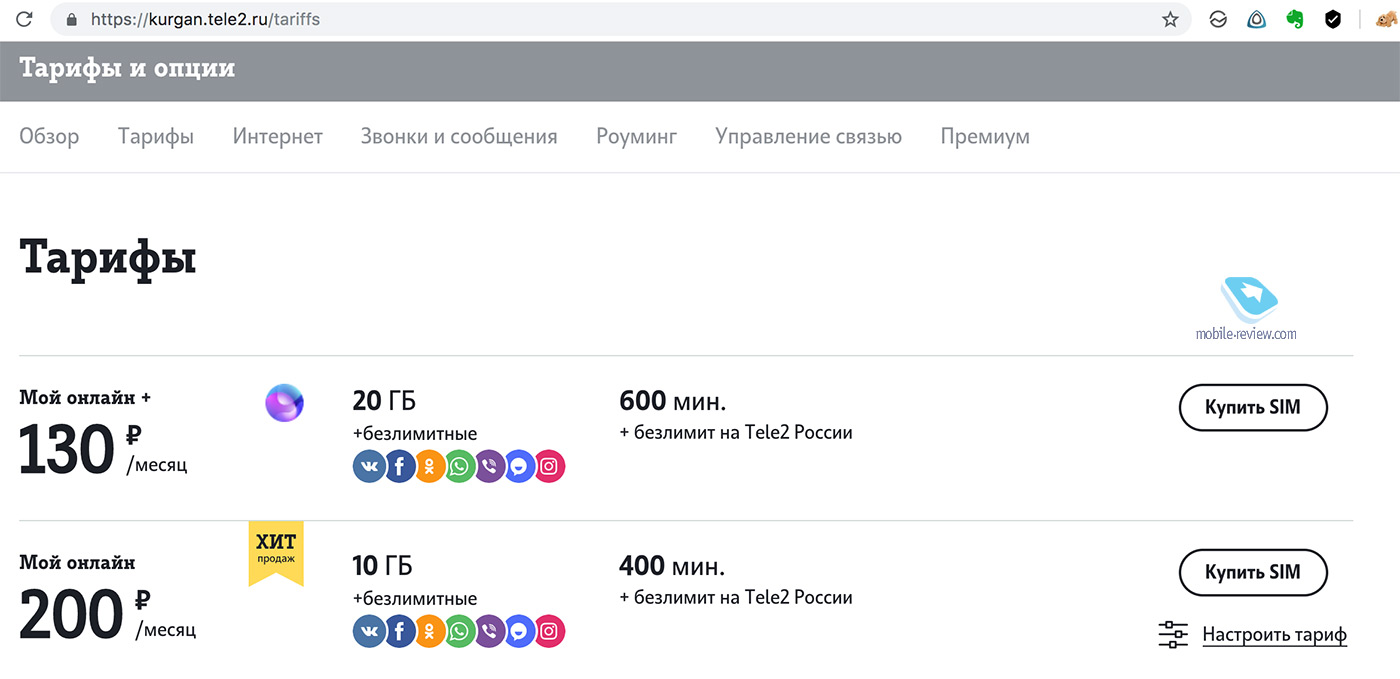1400x679 pixels.
Task: Click the purple orb icon beside 130 ₽
Action: 284,403
